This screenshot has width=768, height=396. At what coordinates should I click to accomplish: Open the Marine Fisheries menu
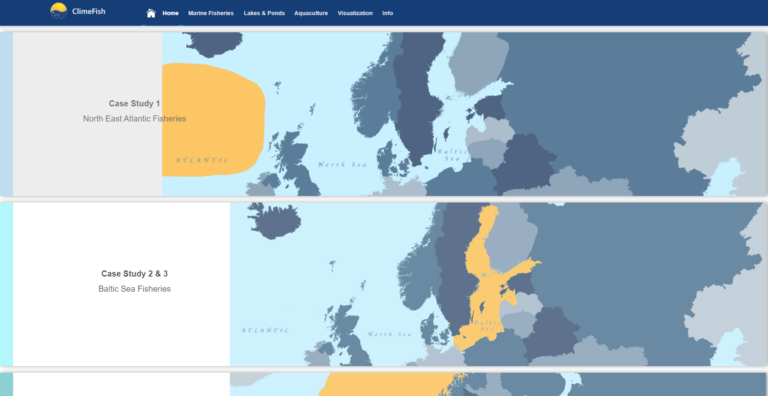[x=211, y=13]
